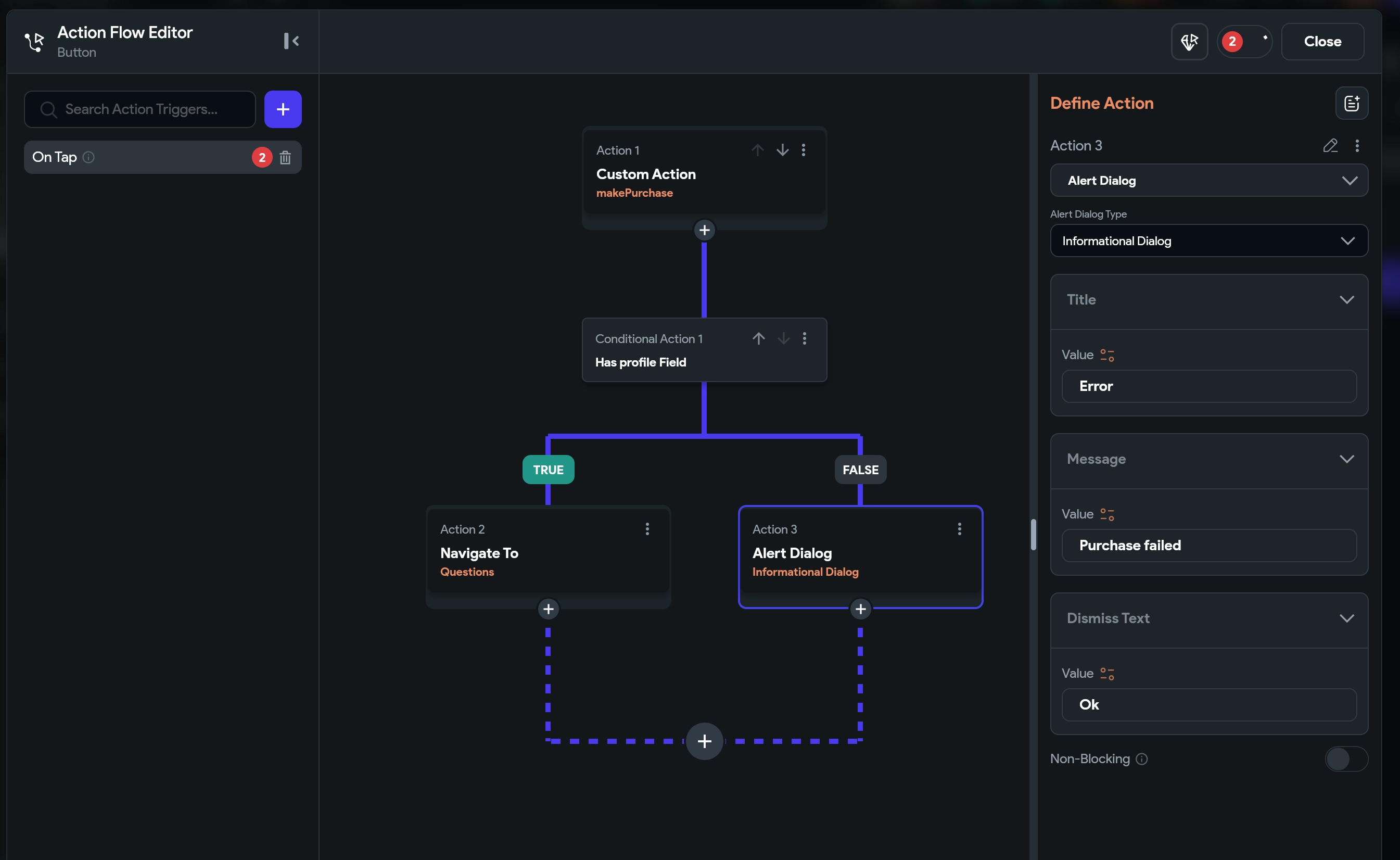Screen dimensions: 1400x860
Task: Collapse the Message section
Action: [x=1346, y=459]
